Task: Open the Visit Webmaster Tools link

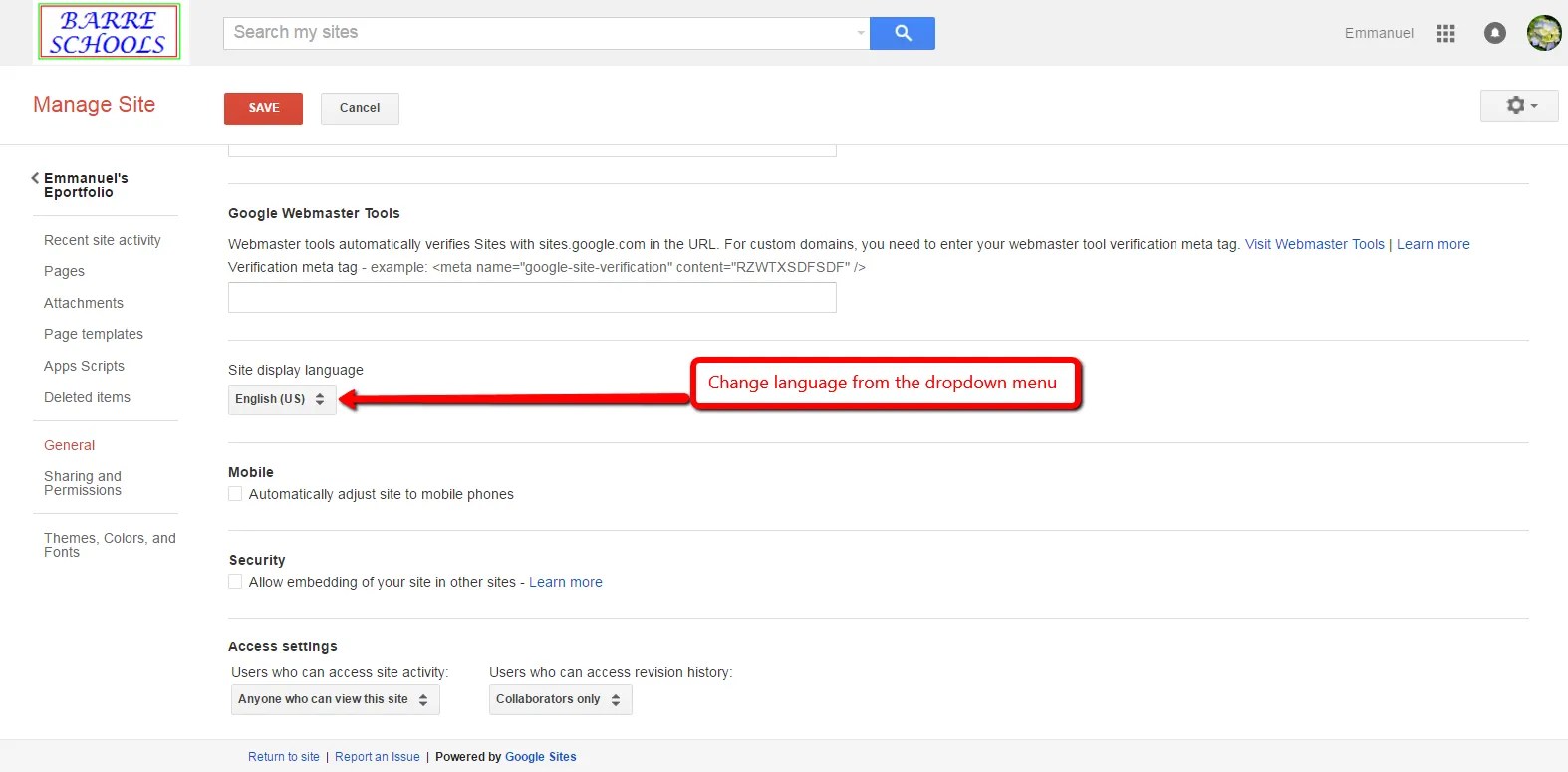Action: tap(1314, 244)
